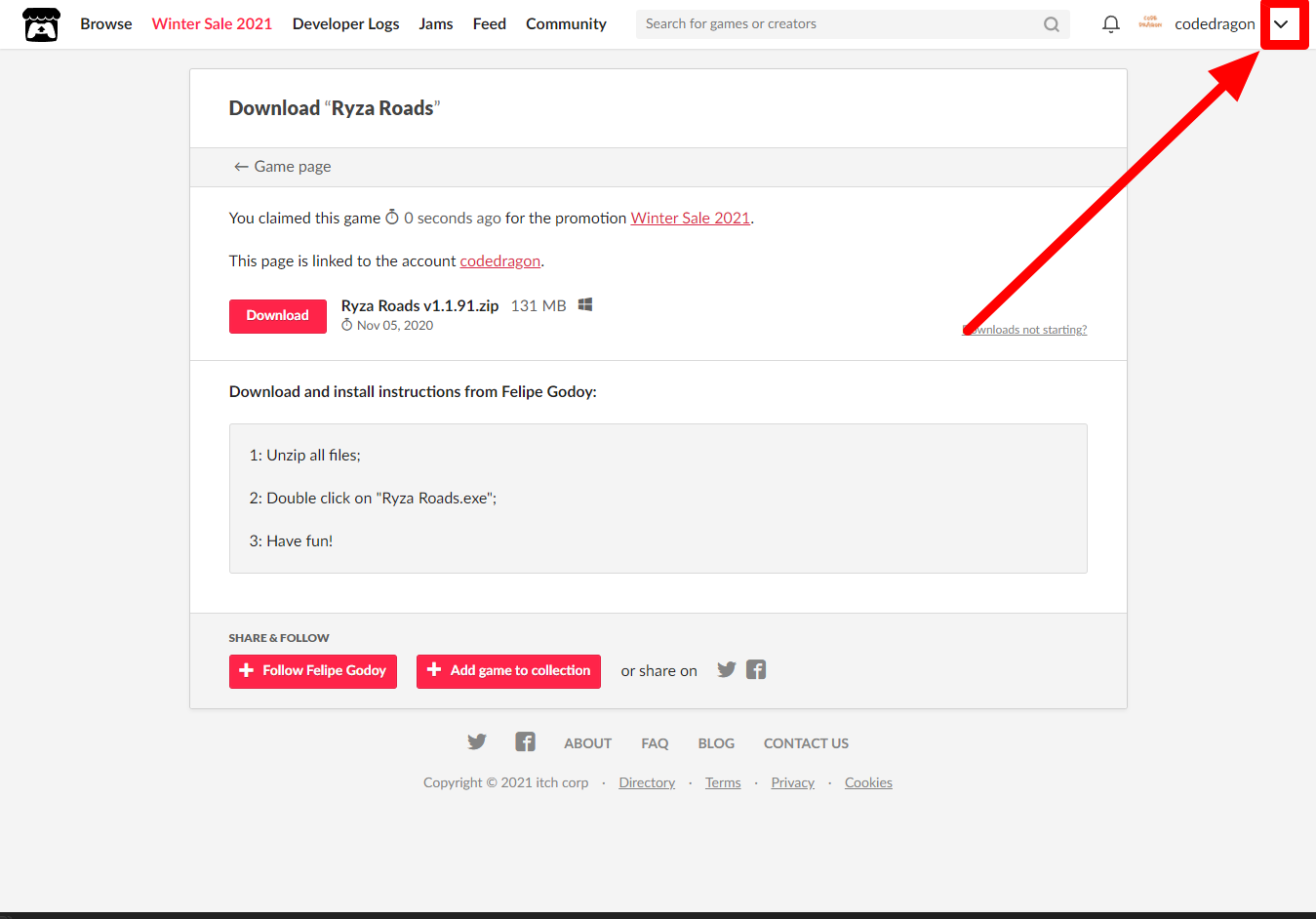Open the Jams page
Viewport: 1316px width, 919px height.
tap(436, 23)
